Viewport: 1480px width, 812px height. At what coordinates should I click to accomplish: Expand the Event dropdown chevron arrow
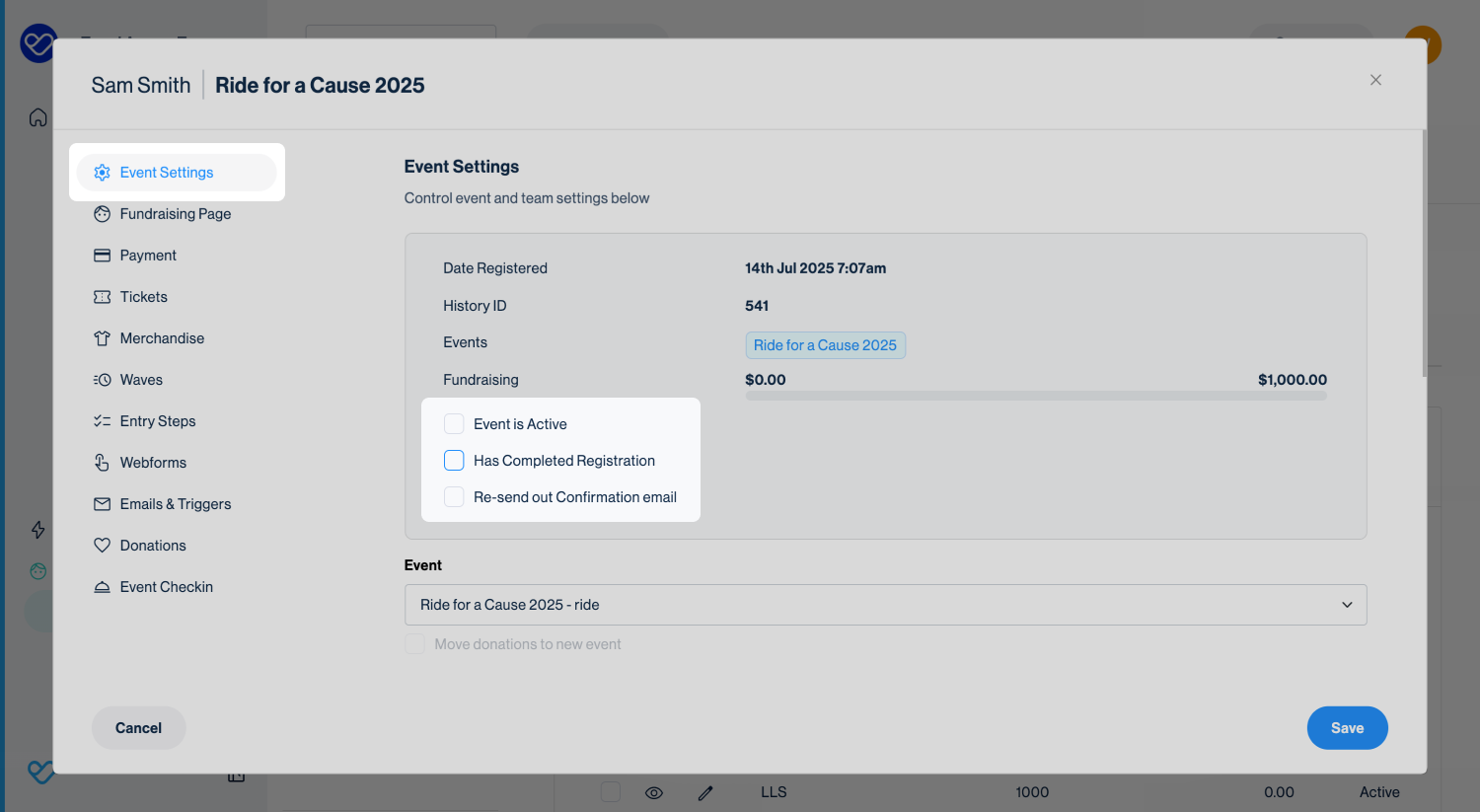coord(1347,605)
